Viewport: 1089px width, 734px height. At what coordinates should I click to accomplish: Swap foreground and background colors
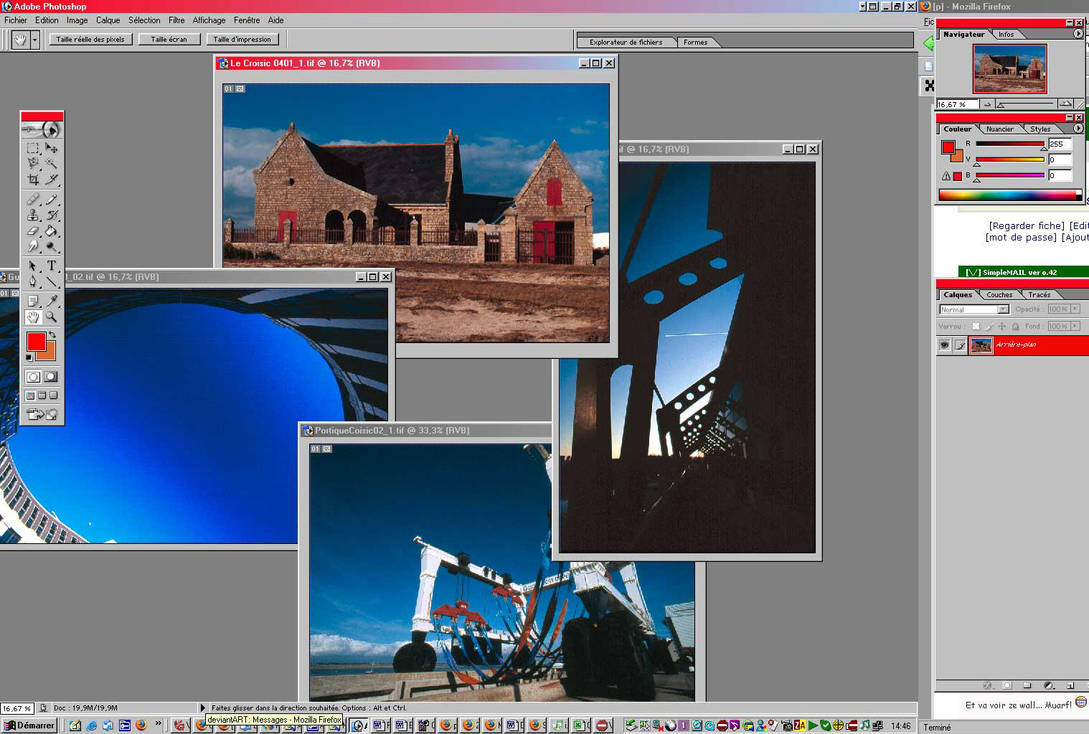pos(53,335)
